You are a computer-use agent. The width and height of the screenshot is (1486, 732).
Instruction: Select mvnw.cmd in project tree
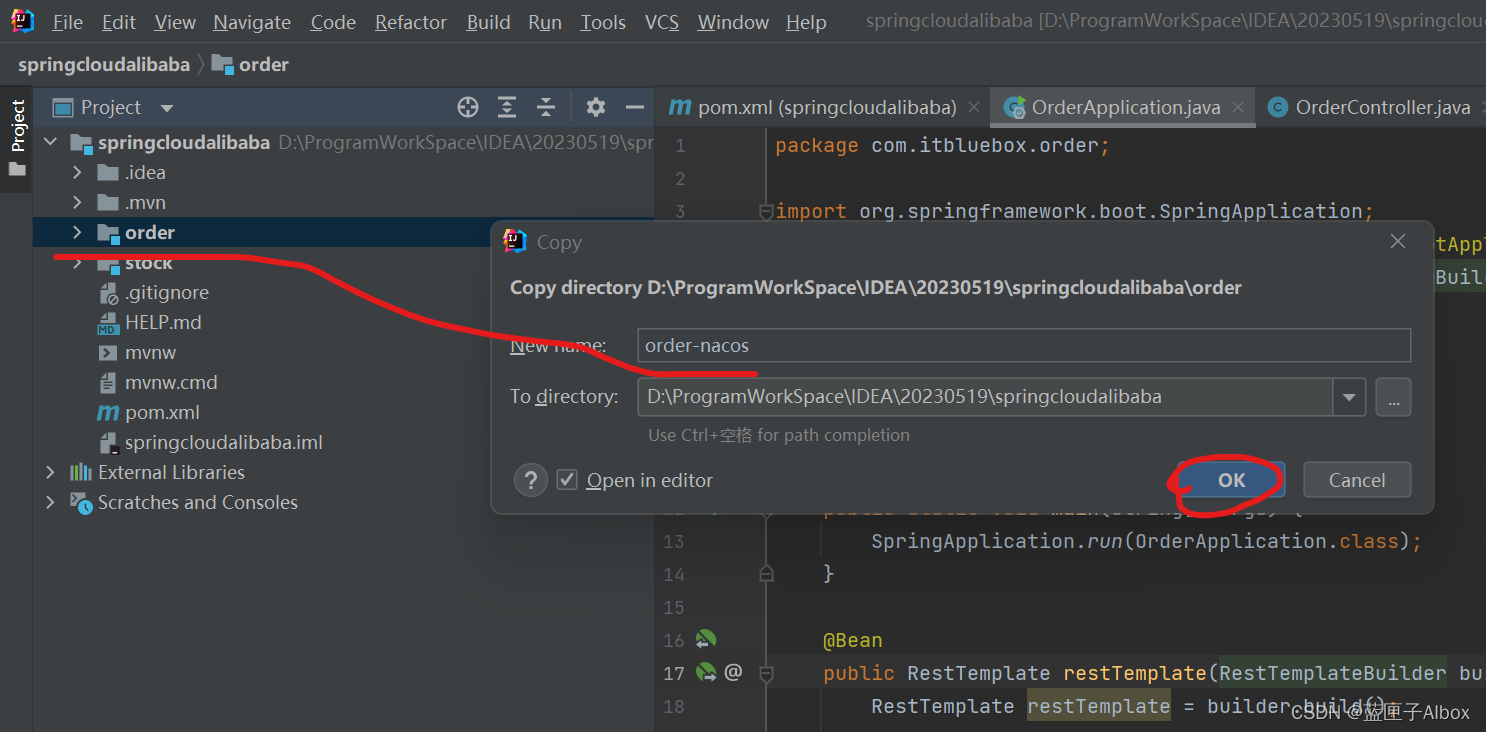coord(171,382)
